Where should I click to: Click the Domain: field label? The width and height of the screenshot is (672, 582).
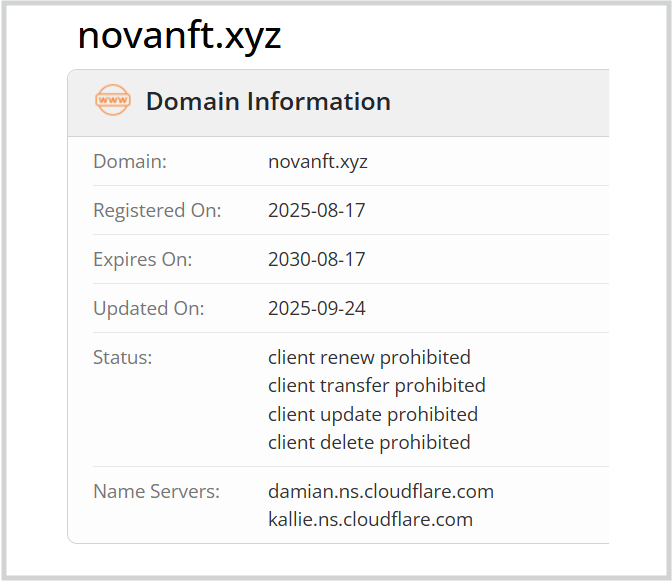(x=130, y=161)
